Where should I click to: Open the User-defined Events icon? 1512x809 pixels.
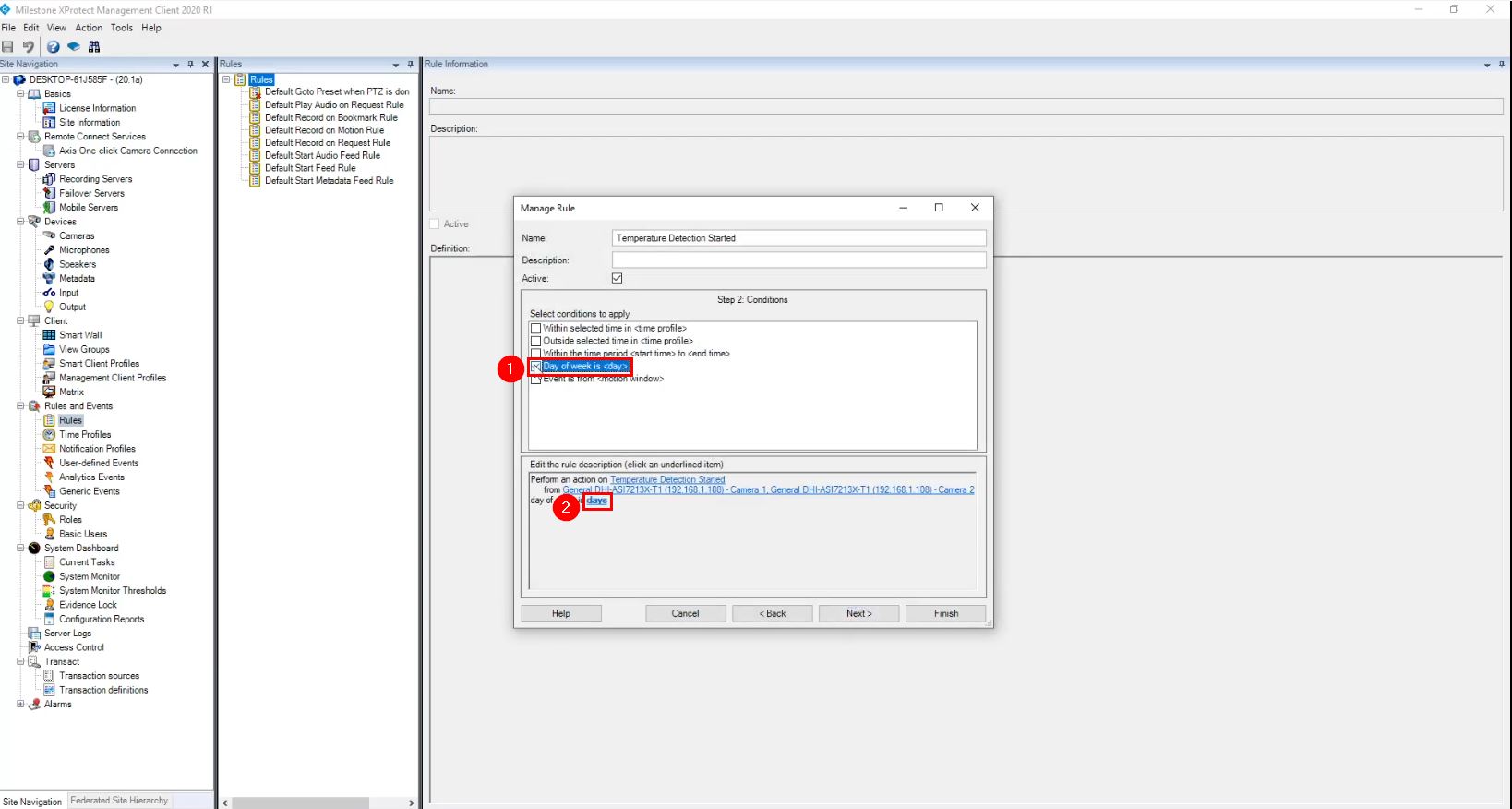pos(50,463)
